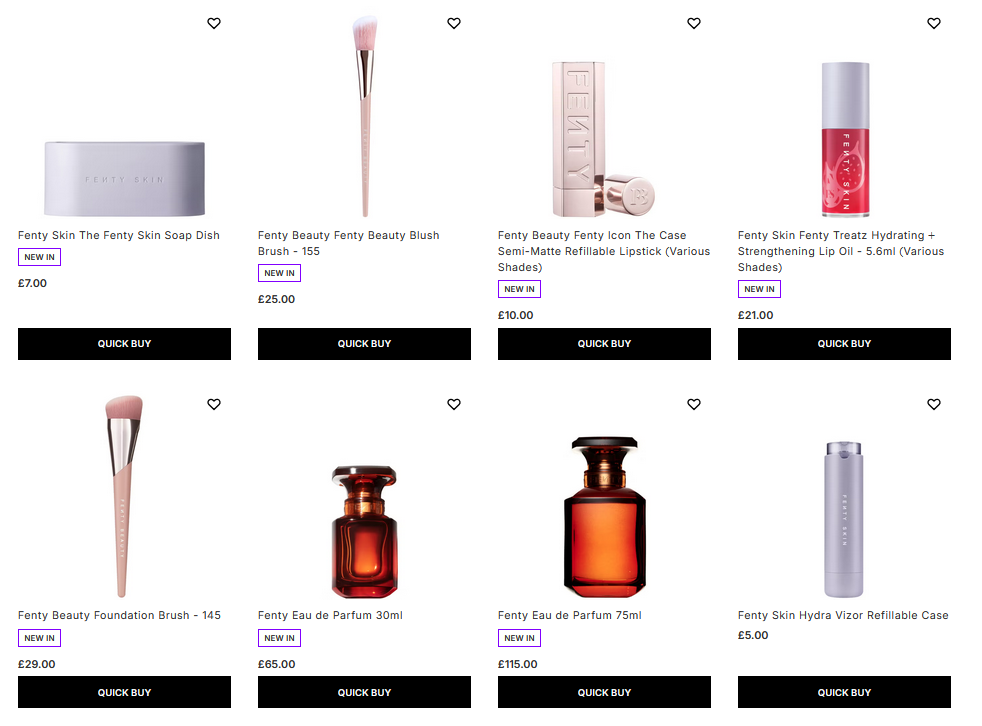Add Fenty Skin Soap Dish to wishlist
982x726 pixels.
click(214, 23)
